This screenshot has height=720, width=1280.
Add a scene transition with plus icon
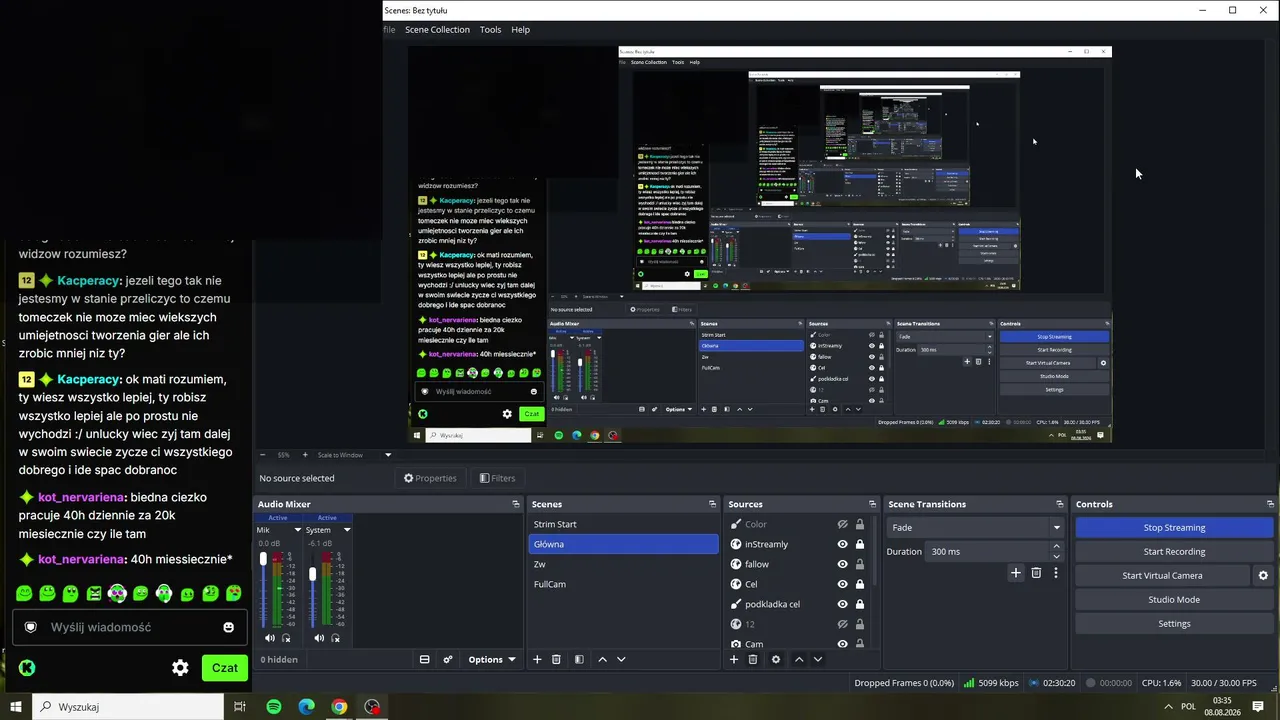pos(1016,573)
